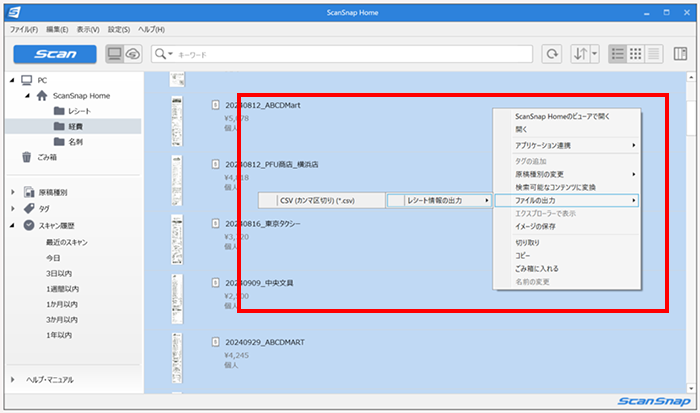The image size is (700, 413).
Task: Click the blue Scan button
Action: [55, 54]
